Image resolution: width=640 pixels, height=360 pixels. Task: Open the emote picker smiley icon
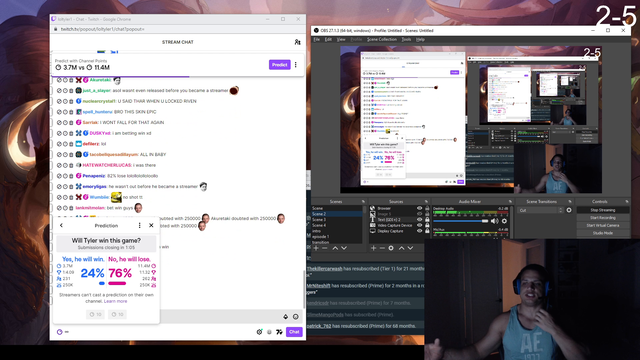[296, 316]
